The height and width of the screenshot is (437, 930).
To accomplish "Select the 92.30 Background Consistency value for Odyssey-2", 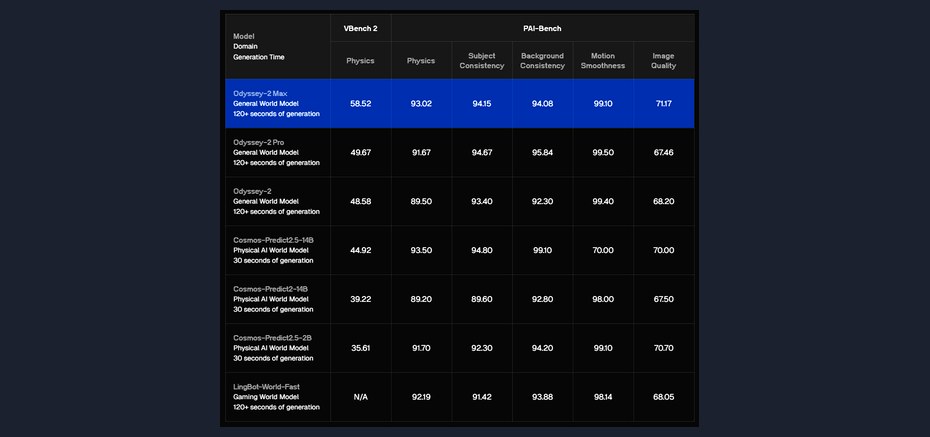I will (542, 202).
